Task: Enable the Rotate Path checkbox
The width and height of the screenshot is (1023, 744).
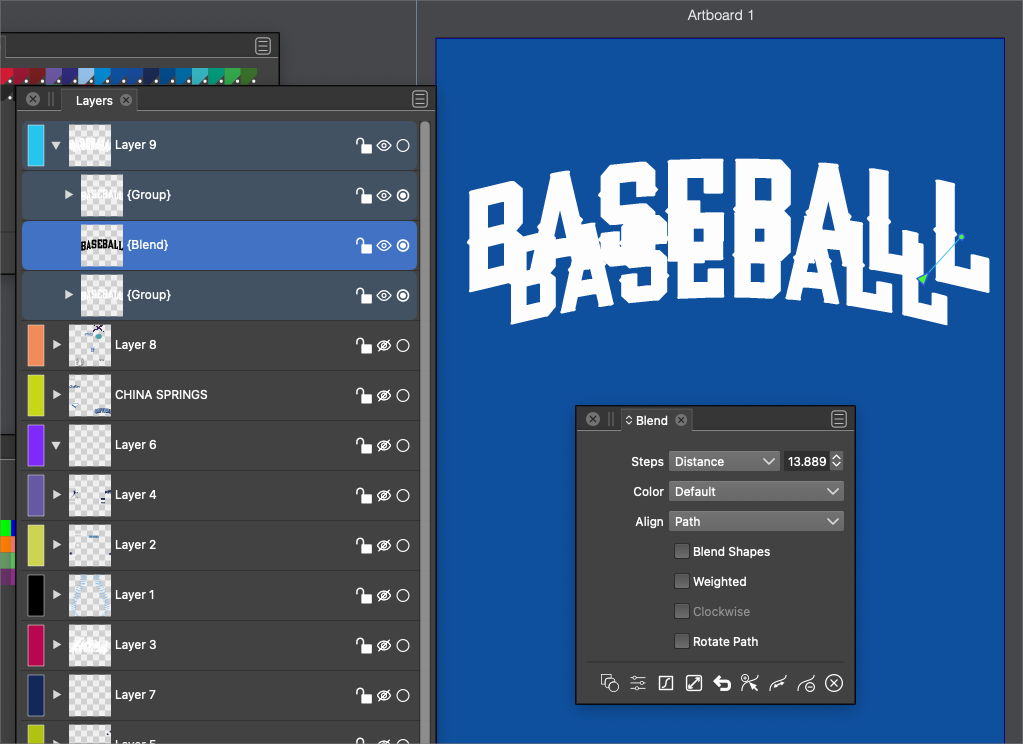Action: [x=682, y=641]
